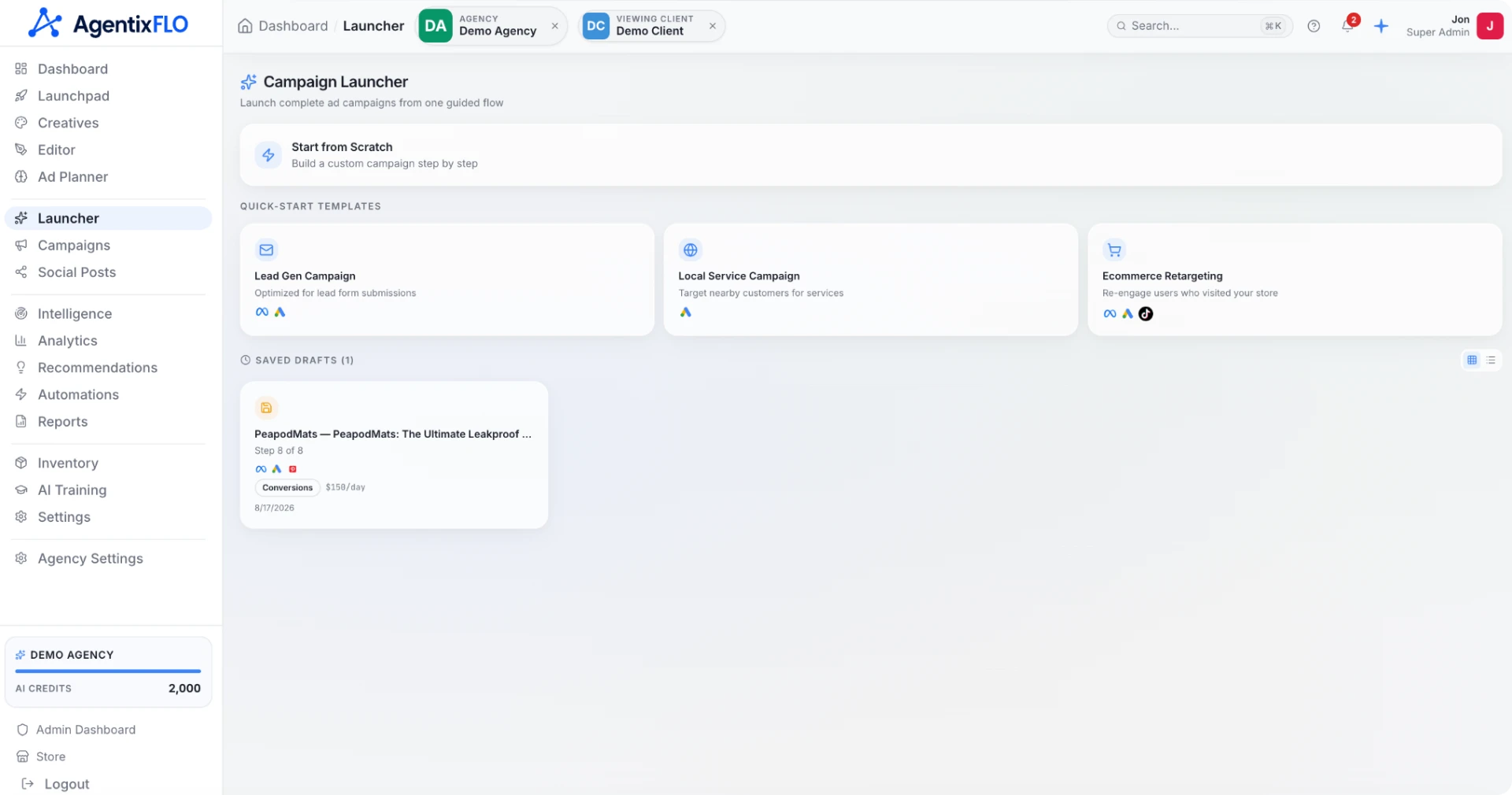Open notifications bell with badge
Viewport: 1512px width, 795px height.
pyautogui.click(x=1348, y=24)
